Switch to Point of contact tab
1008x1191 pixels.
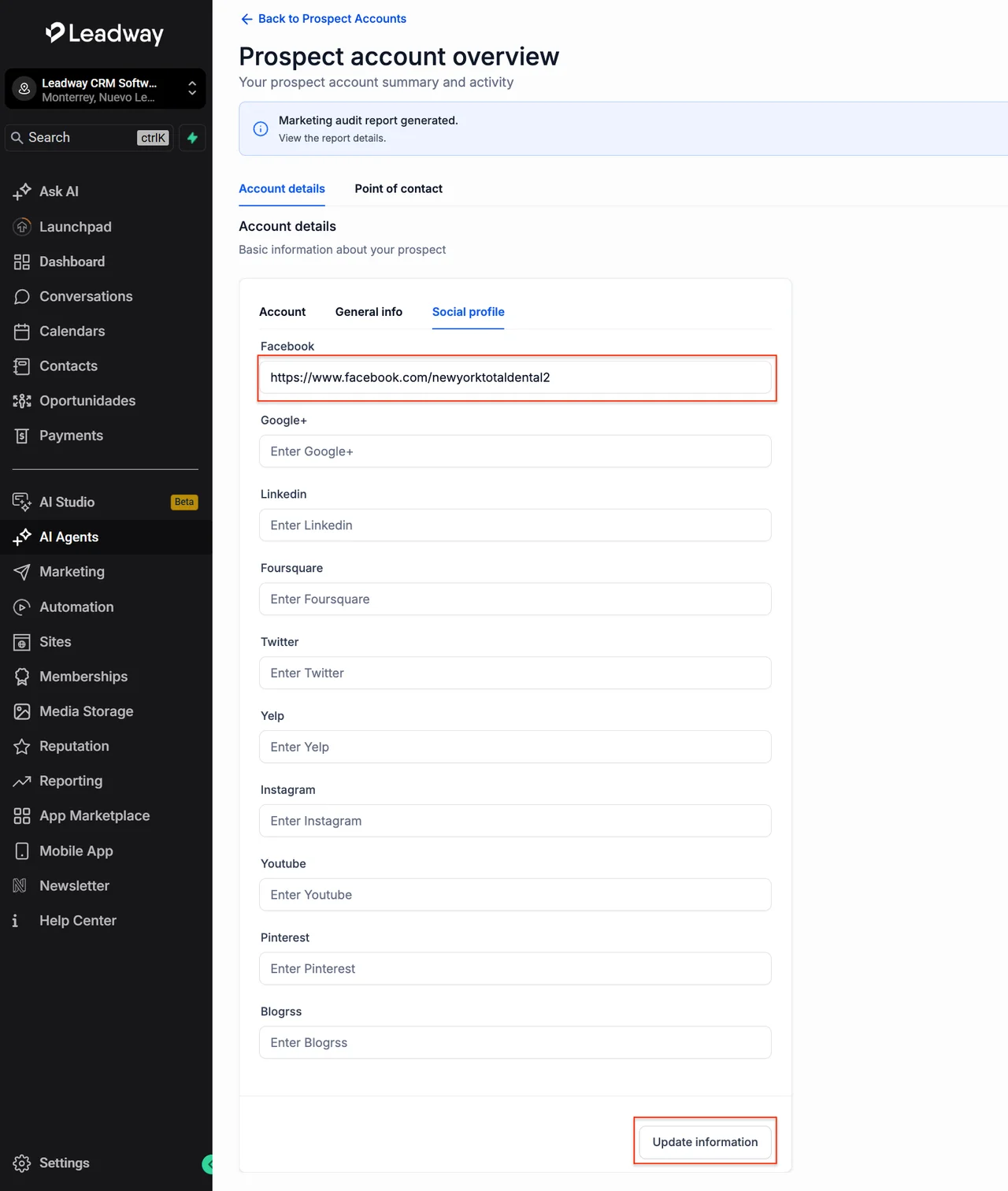pyautogui.click(x=398, y=189)
